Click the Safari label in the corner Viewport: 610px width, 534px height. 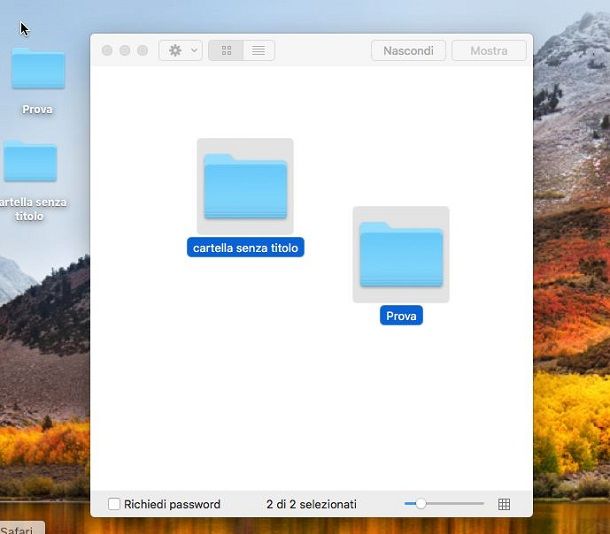pyautogui.click(x=17, y=530)
